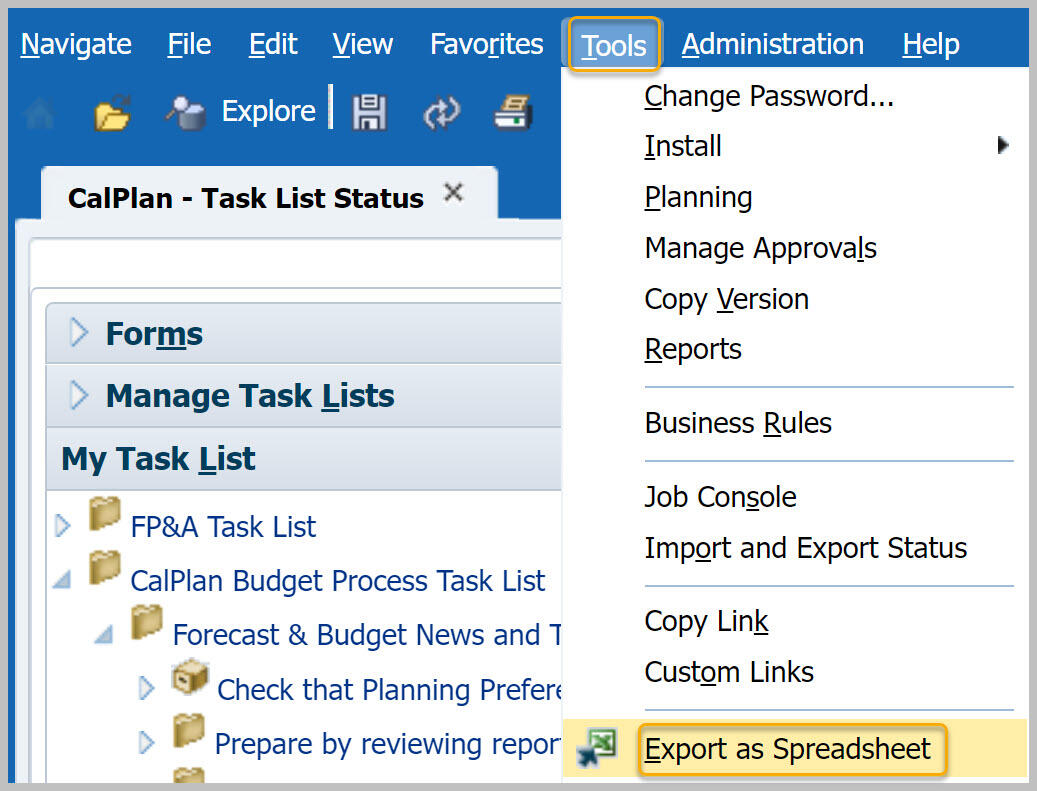This screenshot has height=791, width=1037.
Task: Click the Tools menu
Action: click(x=614, y=45)
